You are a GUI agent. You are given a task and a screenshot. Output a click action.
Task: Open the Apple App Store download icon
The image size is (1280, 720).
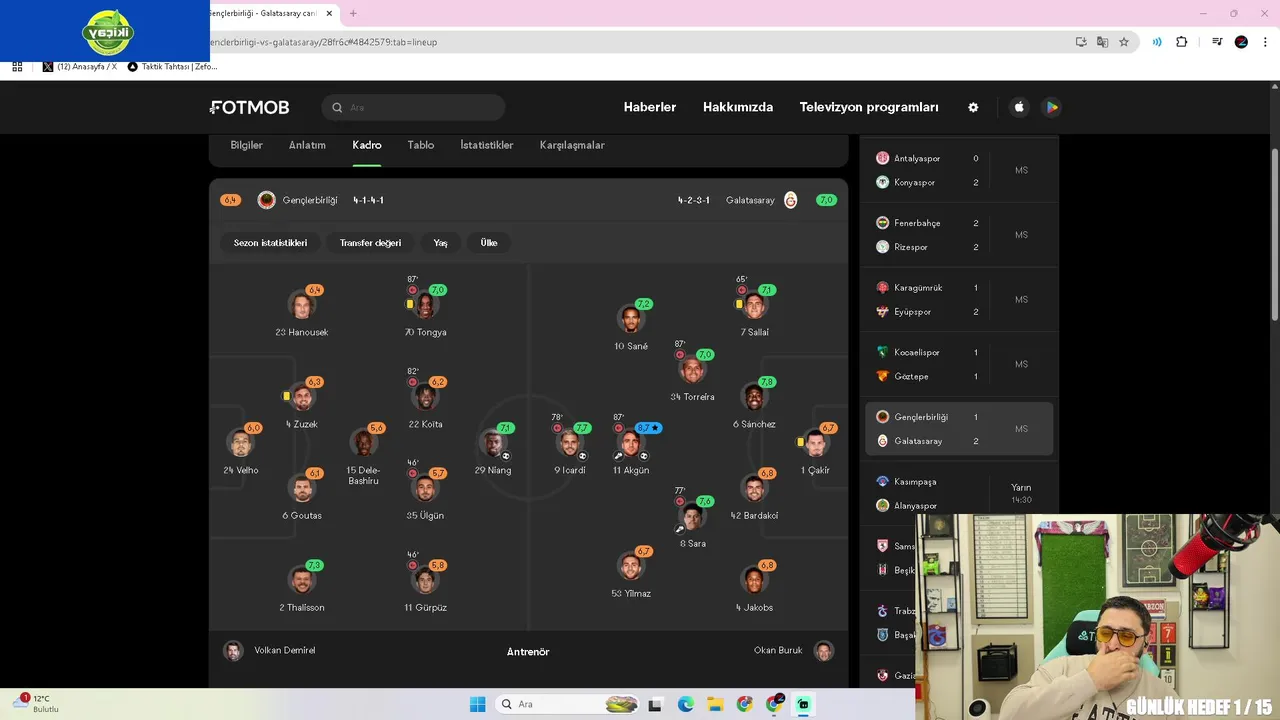[x=1019, y=107]
